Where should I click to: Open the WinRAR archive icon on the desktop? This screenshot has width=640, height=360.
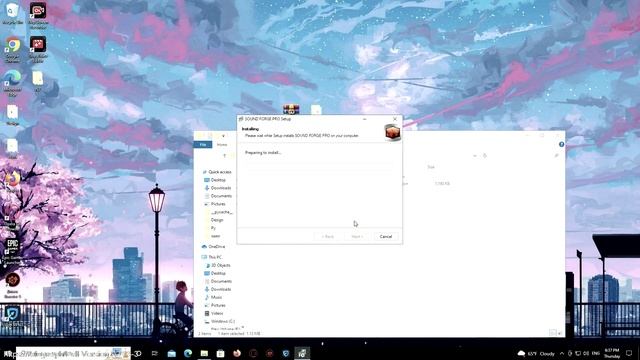click(291, 109)
